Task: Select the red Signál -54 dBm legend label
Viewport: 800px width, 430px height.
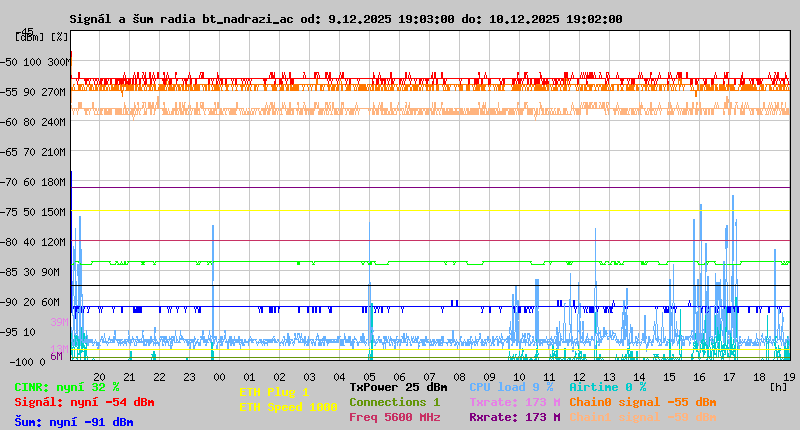Action: click(84, 402)
